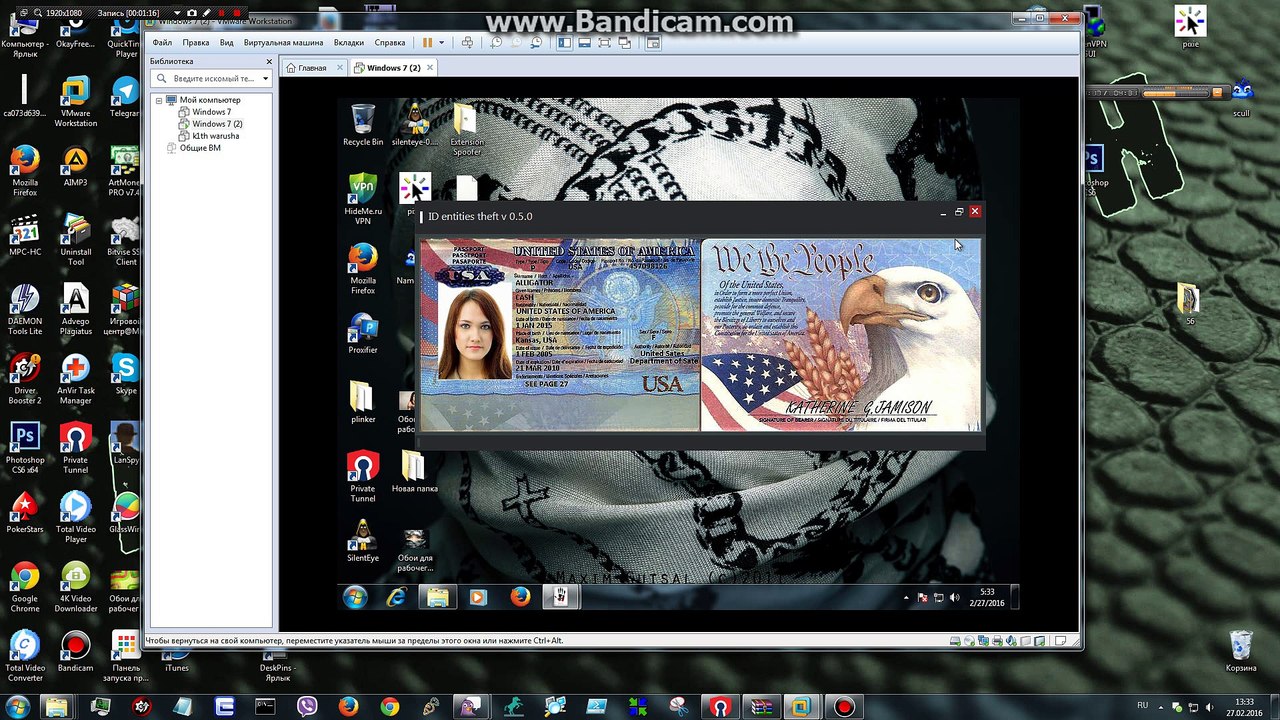This screenshot has height=720, width=1280.
Task: Open Windows Explorer from guest taskbar
Action: click(x=437, y=597)
